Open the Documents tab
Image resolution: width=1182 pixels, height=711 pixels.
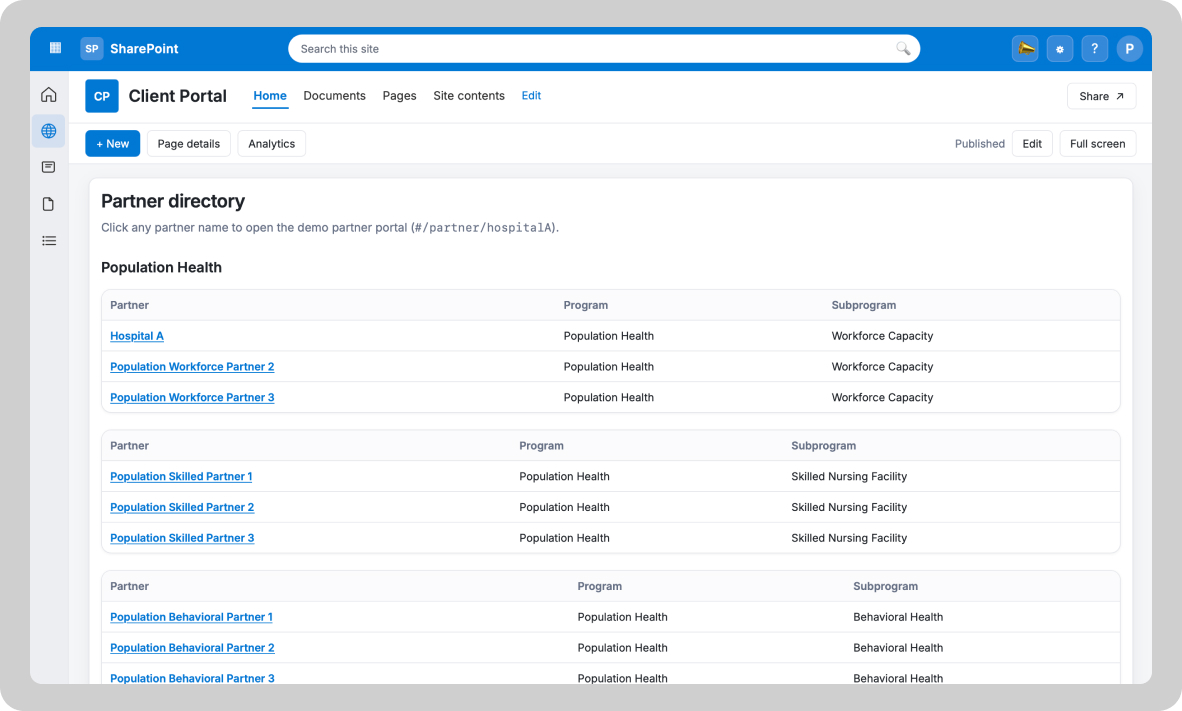pyautogui.click(x=335, y=96)
